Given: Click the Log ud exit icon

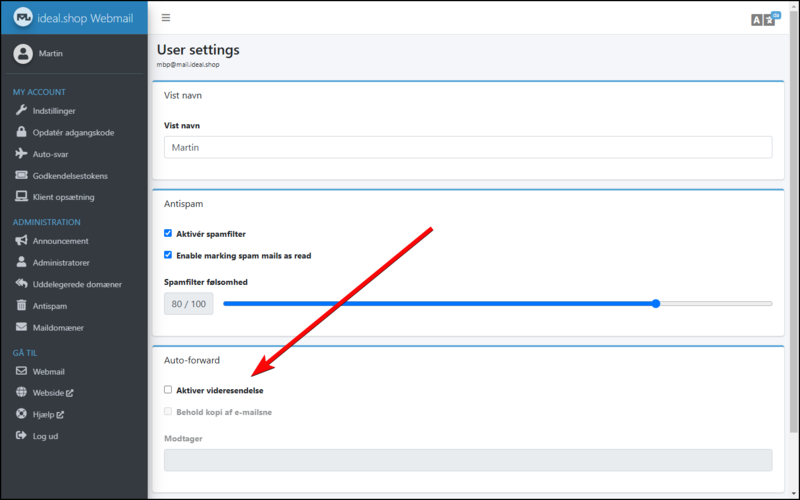Looking at the screenshot, I should coord(21,436).
